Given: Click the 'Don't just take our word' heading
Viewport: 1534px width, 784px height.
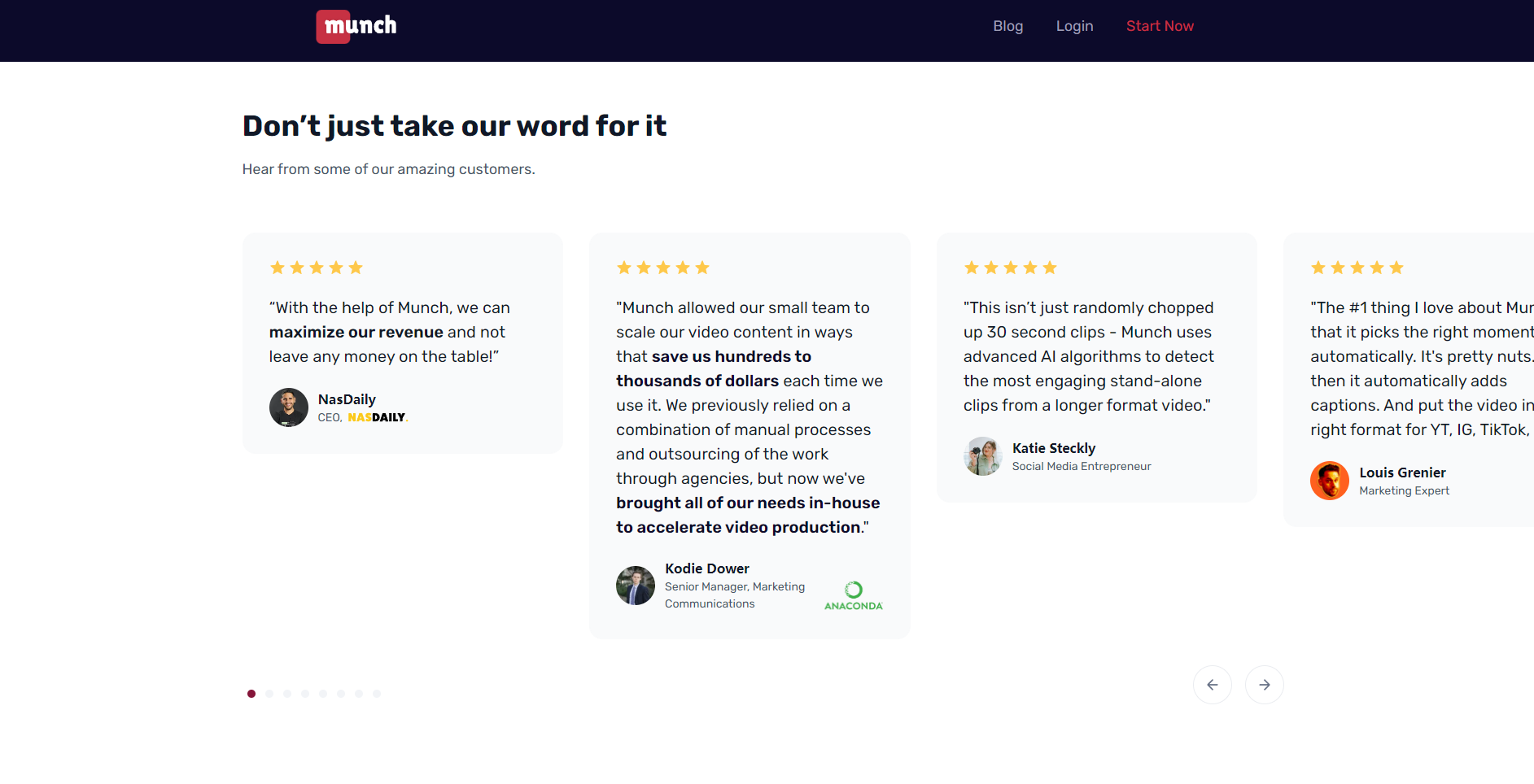Looking at the screenshot, I should pyautogui.click(x=454, y=126).
